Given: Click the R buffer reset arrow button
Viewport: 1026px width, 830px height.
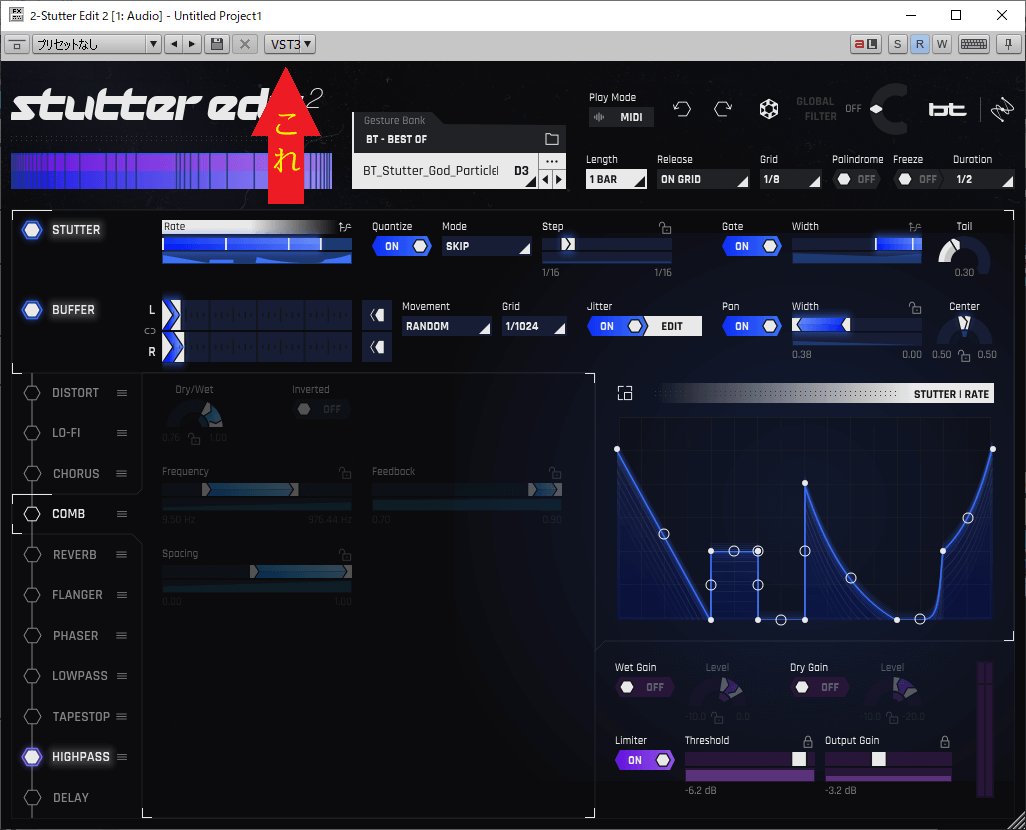Looking at the screenshot, I should [377, 347].
